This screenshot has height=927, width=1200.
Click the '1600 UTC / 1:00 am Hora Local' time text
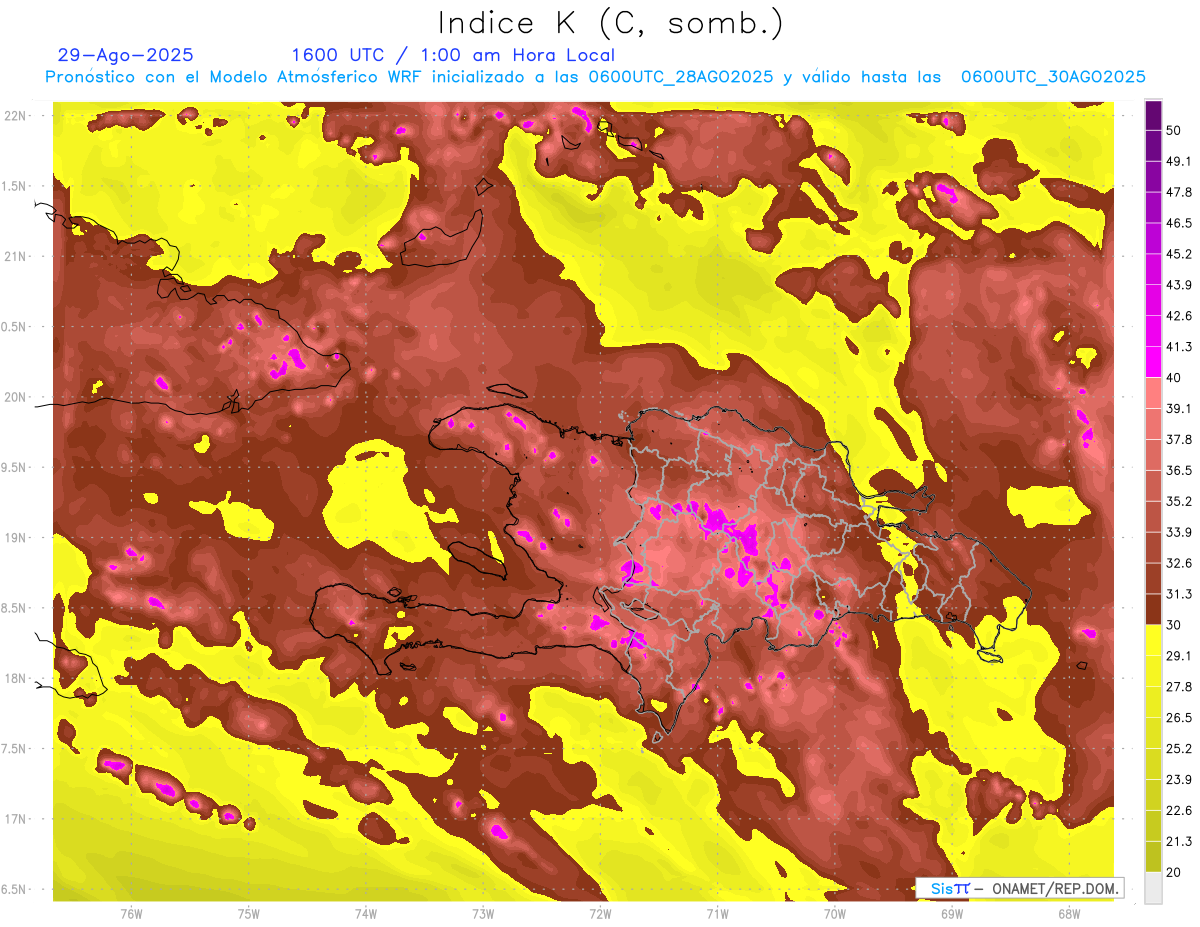(453, 55)
